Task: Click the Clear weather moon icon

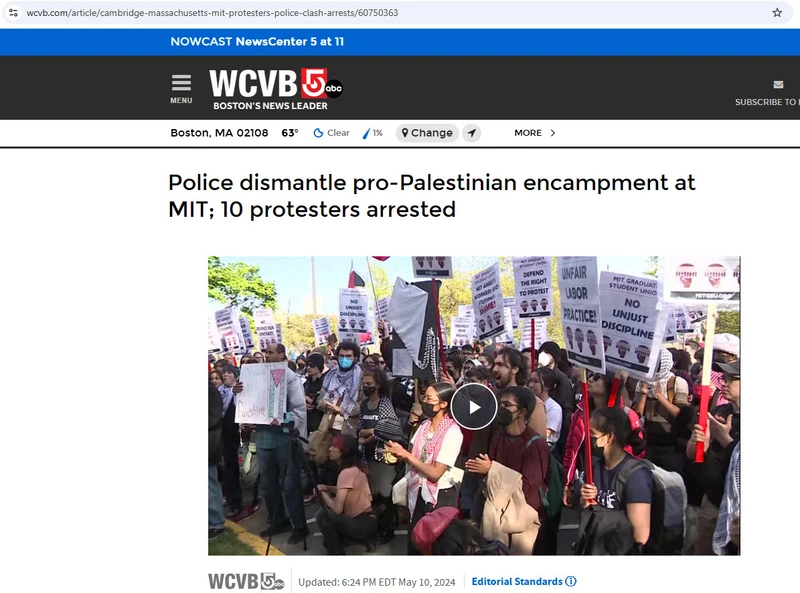Action: pyautogui.click(x=318, y=133)
